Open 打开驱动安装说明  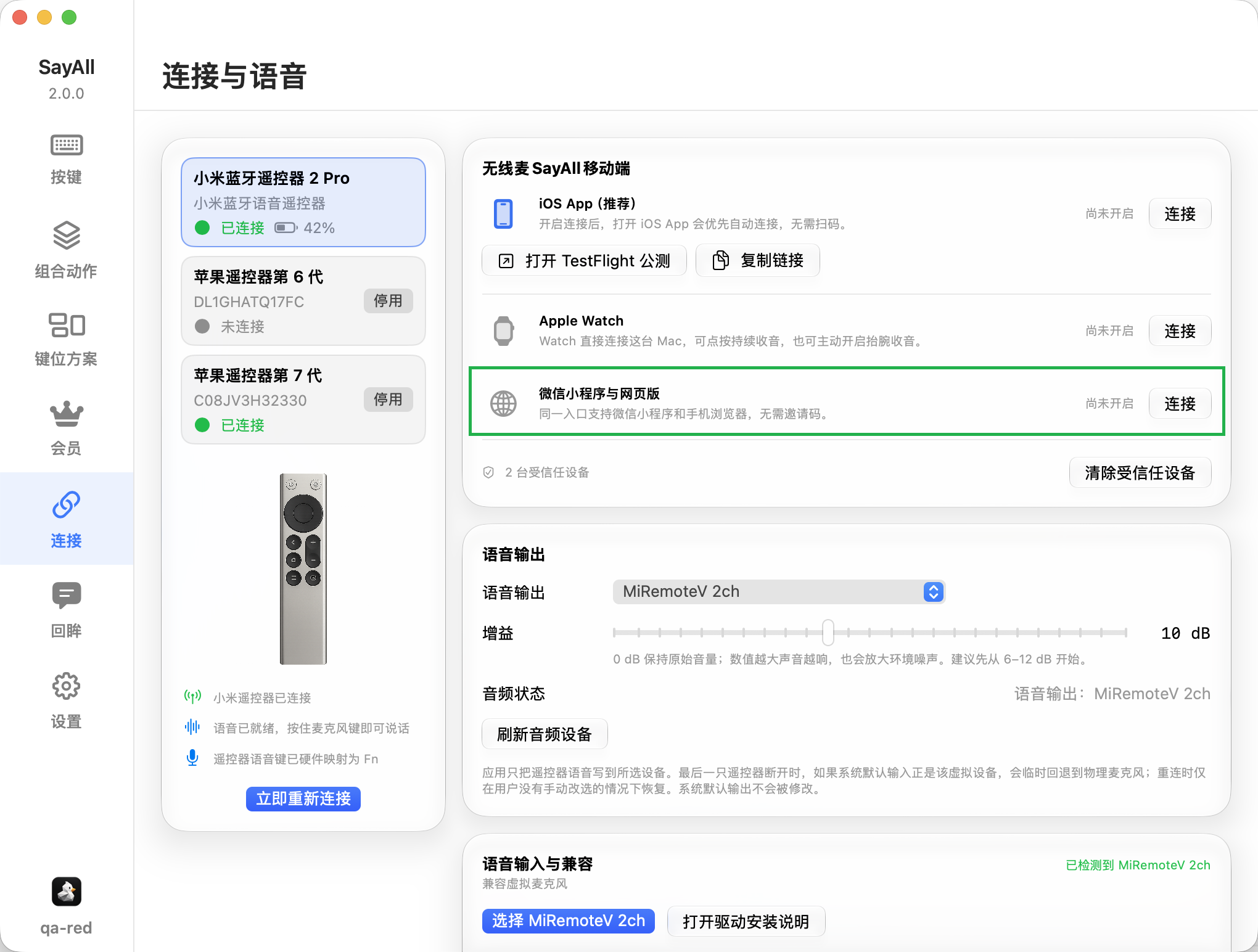click(746, 921)
